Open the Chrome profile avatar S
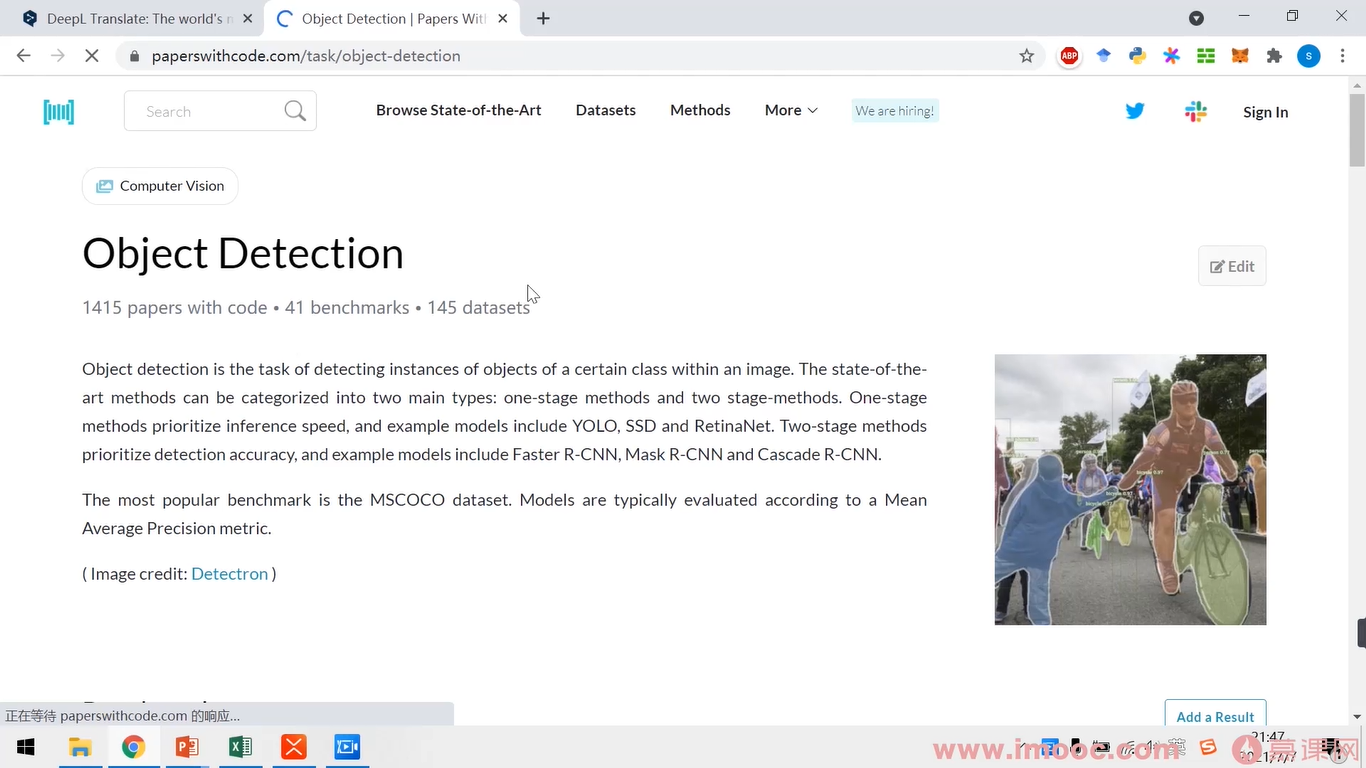 pos(1309,56)
